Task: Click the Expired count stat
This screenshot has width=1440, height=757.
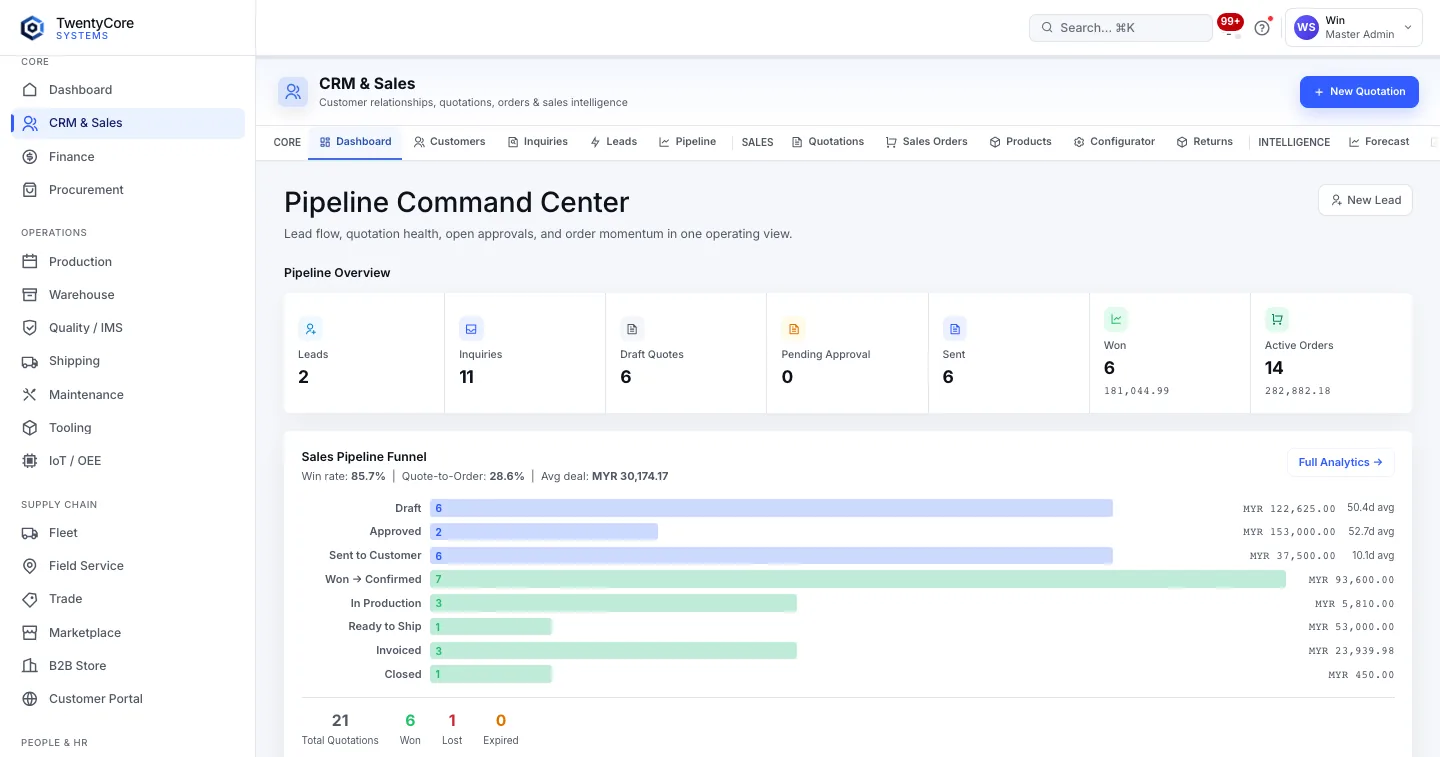Action: 501,729
